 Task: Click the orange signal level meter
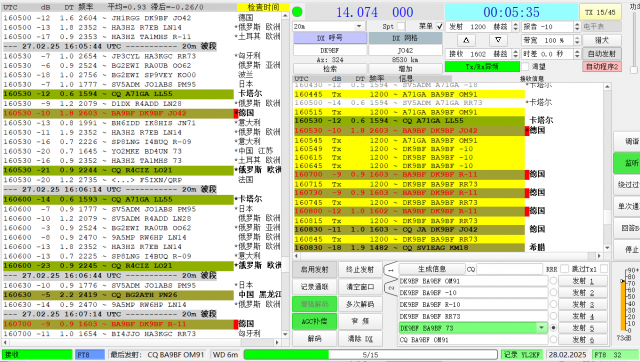coord(622,306)
